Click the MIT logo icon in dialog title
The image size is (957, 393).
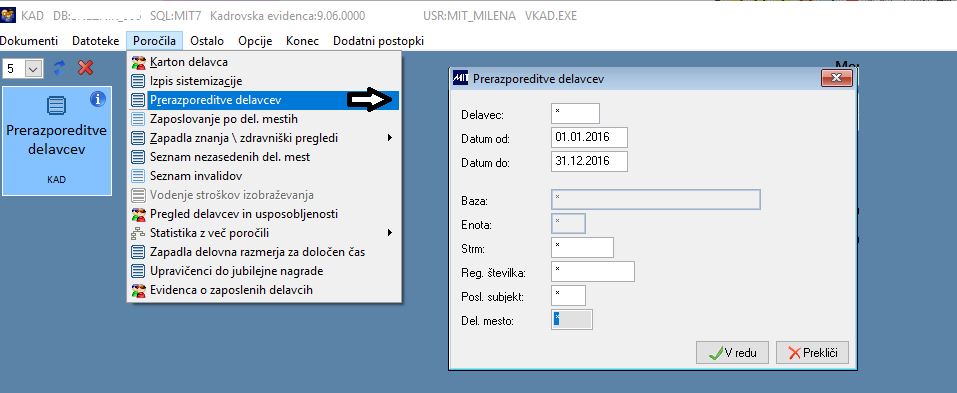[461, 78]
